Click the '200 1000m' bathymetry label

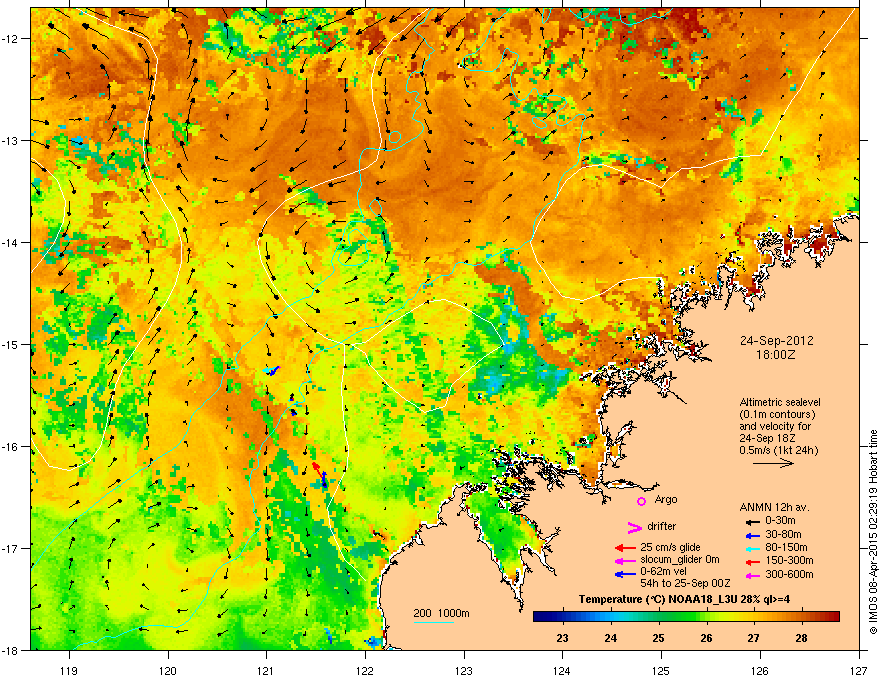click(x=441, y=614)
